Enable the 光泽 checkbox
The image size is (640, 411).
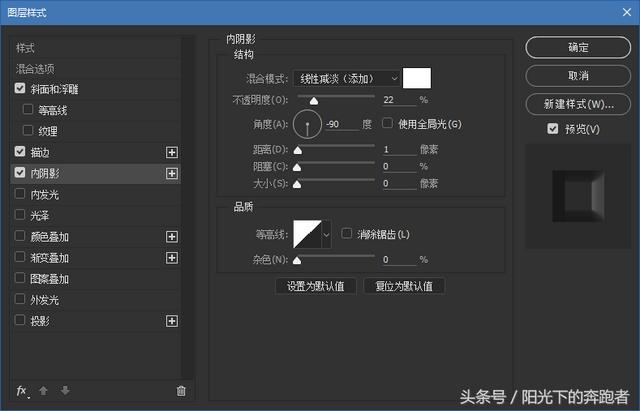20,214
